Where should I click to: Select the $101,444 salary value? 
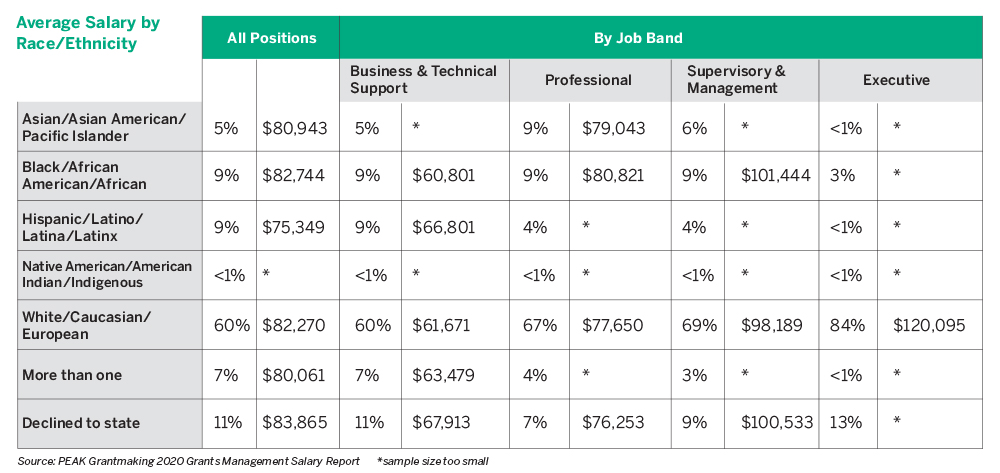776,176
